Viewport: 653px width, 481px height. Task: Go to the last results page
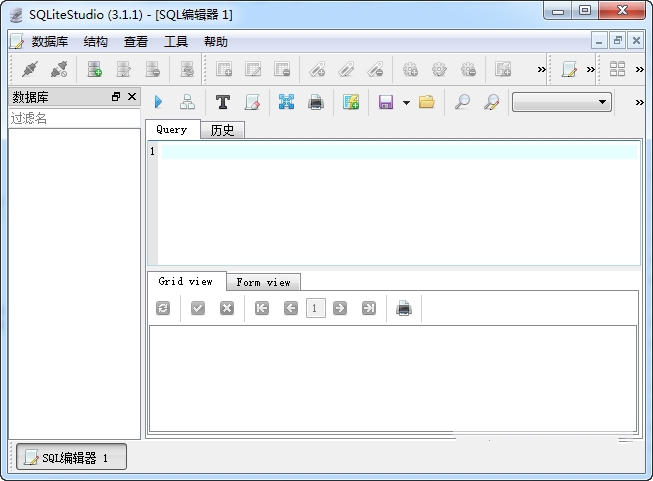369,308
